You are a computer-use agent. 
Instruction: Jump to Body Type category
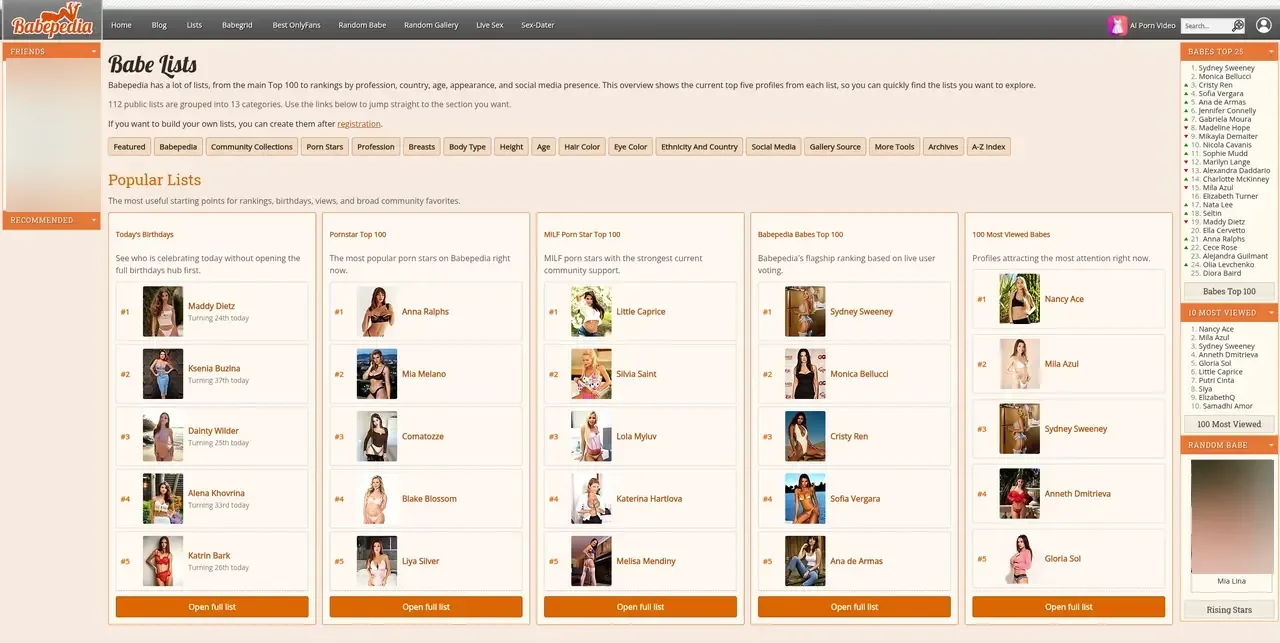point(467,147)
